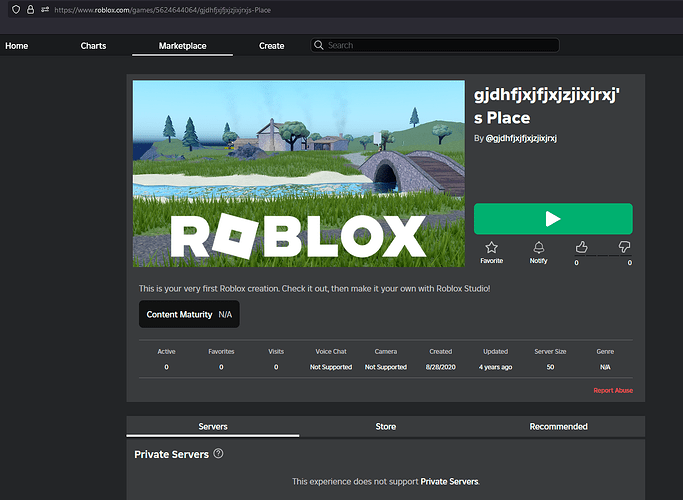Click the game title "gjdhfjxjfjxjzjixjrxj's Place"
Viewport: 683px width, 500px height.
547,106
